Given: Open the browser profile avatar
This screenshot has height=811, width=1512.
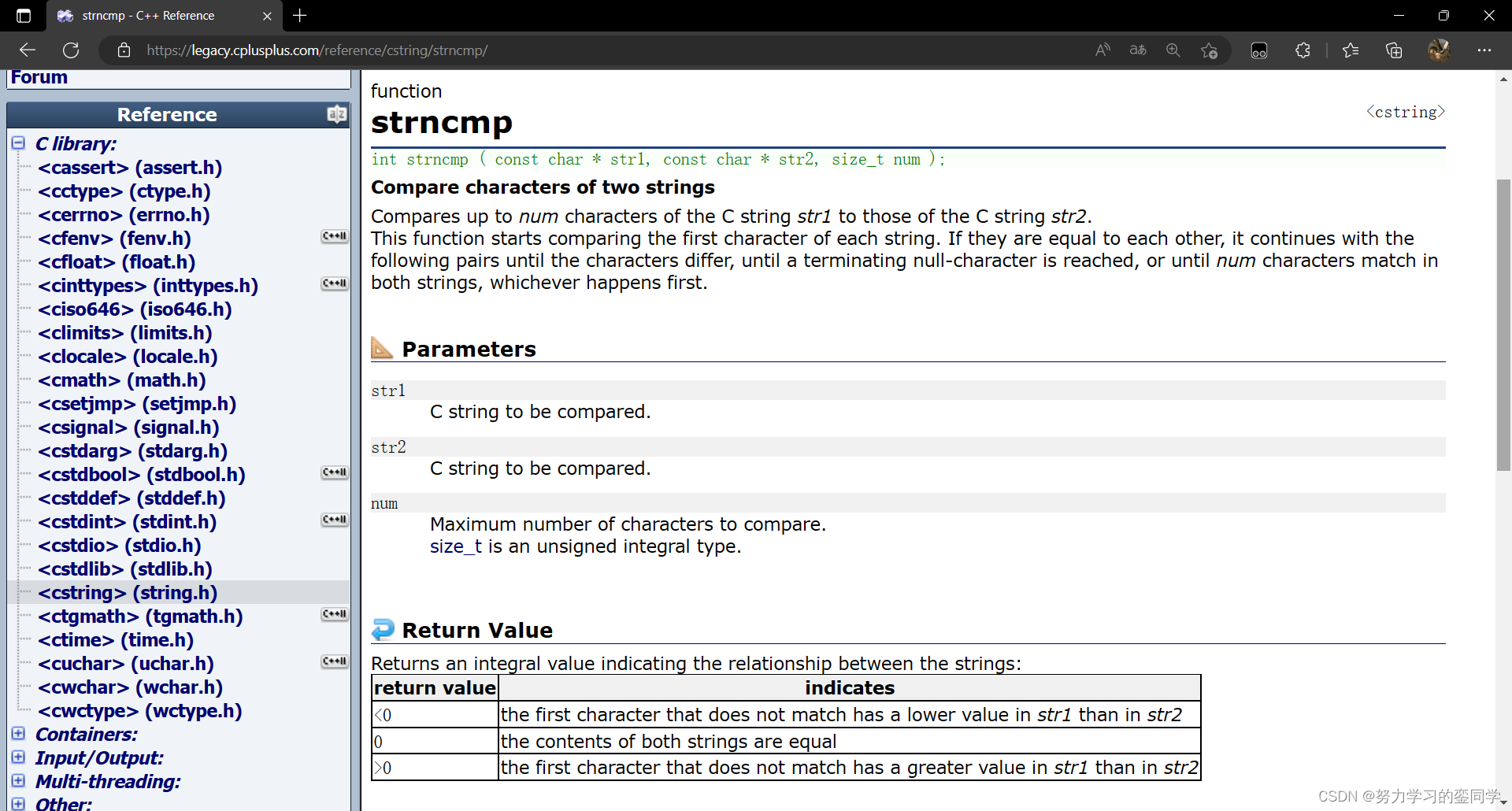Looking at the screenshot, I should pos(1439,50).
